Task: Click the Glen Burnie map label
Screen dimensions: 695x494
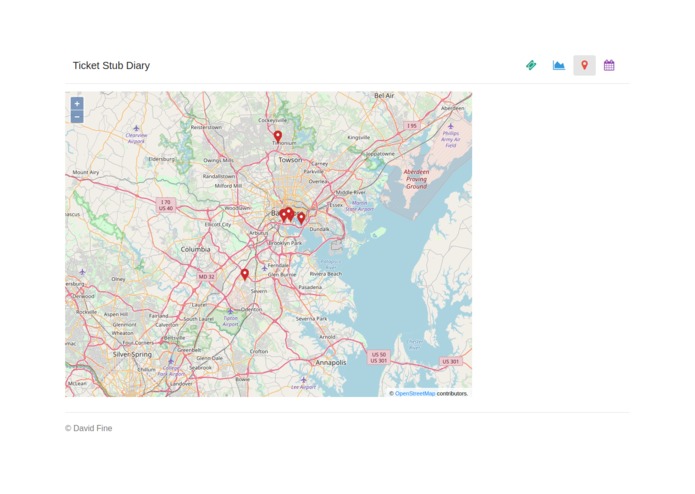Action: pyautogui.click(x=281, y=275)
